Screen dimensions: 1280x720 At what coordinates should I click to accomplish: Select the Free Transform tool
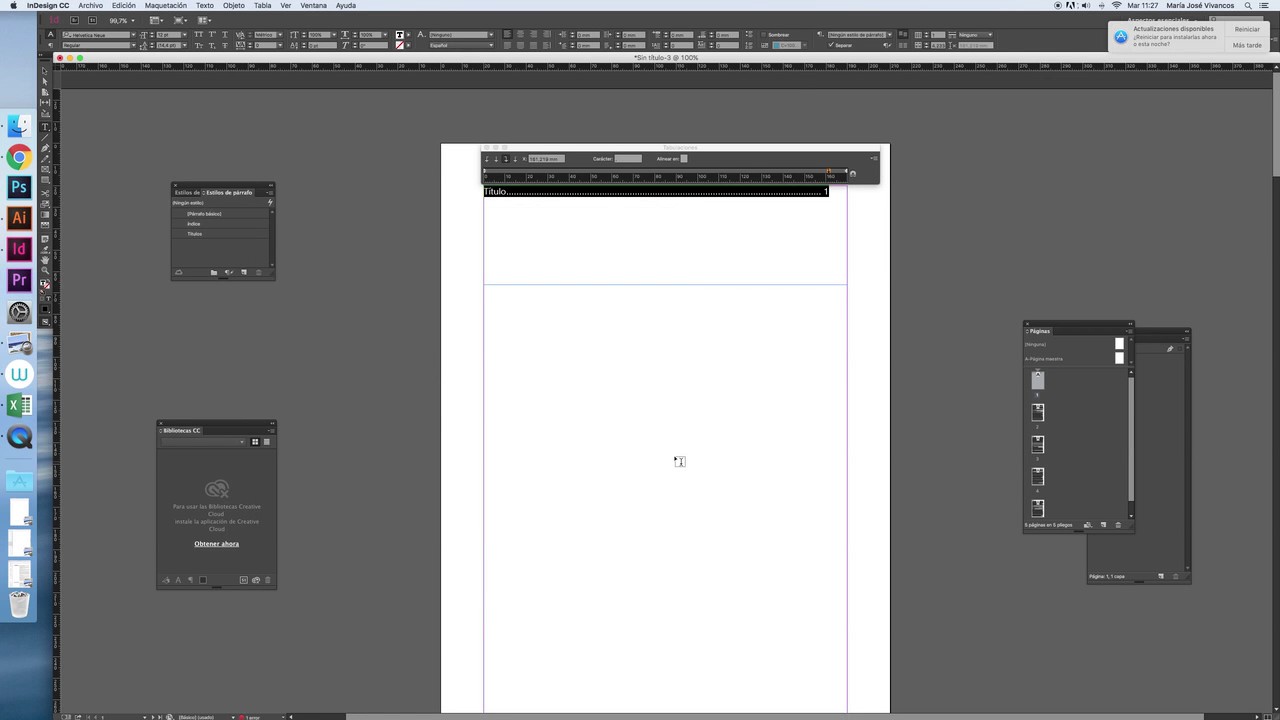pyautogui.click(x=45, y=204)
